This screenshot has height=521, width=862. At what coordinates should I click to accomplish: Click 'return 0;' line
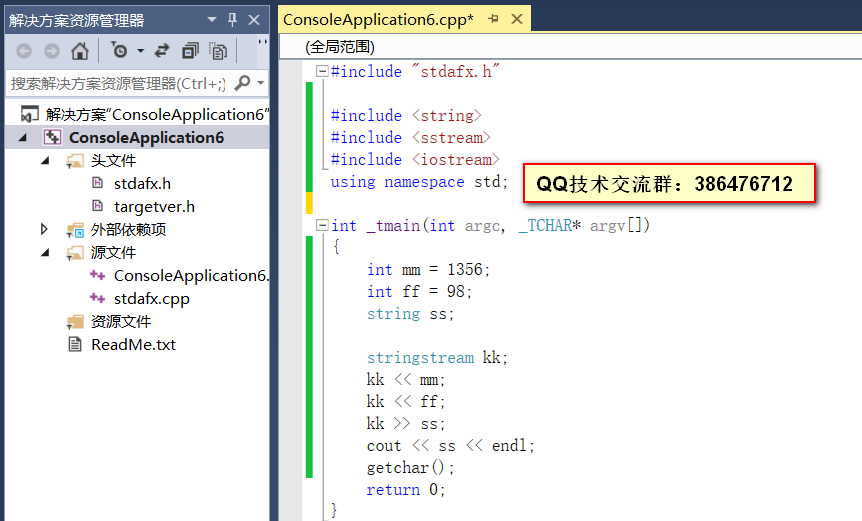pos(406,489)
